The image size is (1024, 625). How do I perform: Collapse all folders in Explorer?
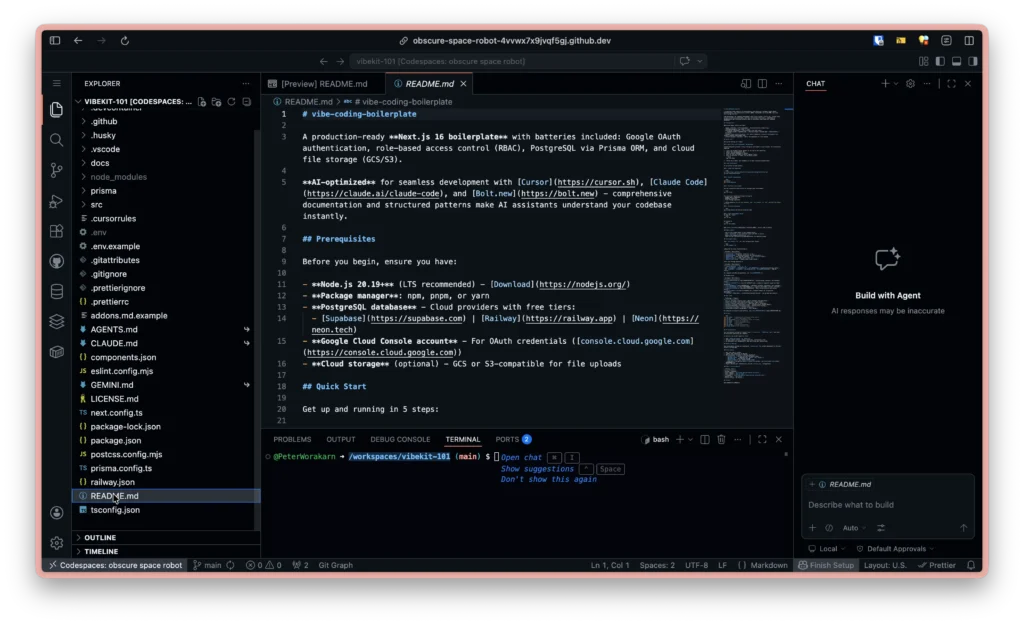pos(246,102)
